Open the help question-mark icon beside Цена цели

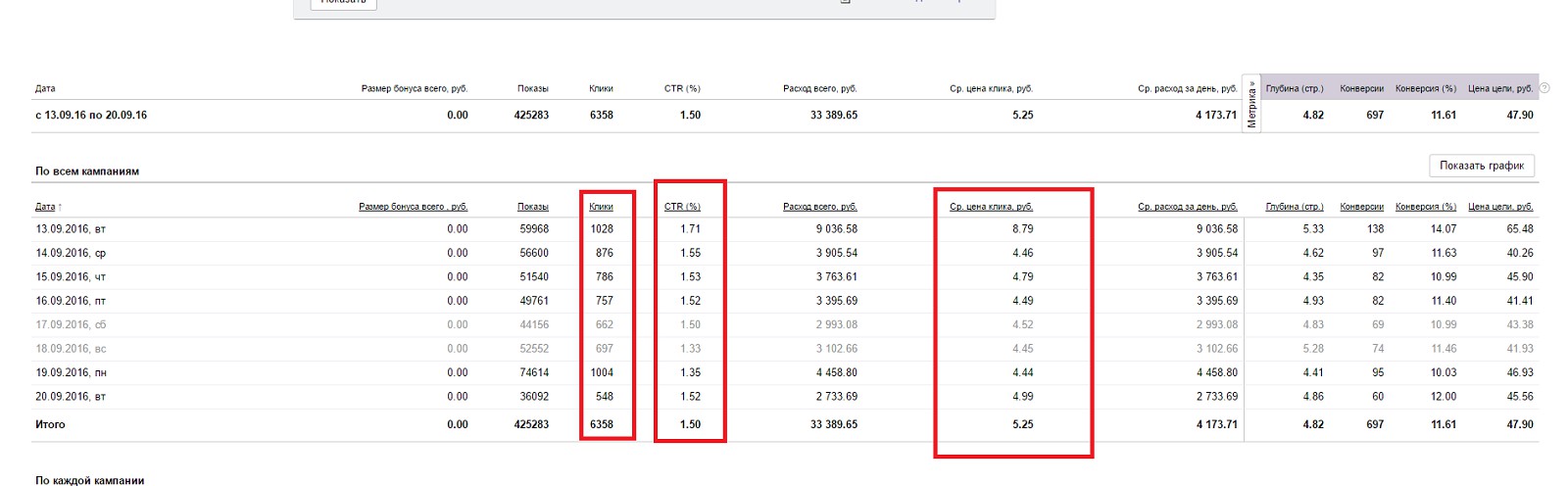[x=1544, y=88]
